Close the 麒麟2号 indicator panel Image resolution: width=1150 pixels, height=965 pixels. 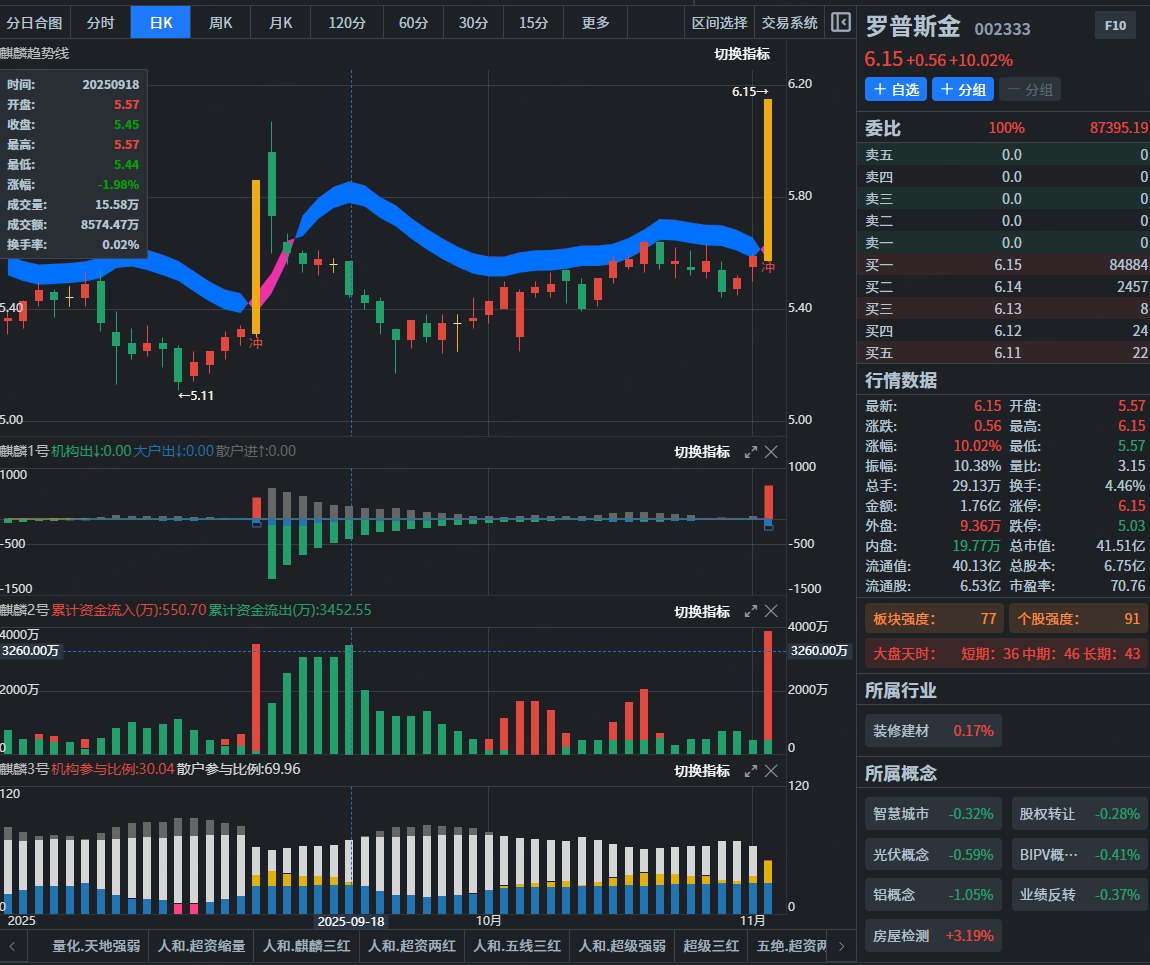tap(771, 611)
